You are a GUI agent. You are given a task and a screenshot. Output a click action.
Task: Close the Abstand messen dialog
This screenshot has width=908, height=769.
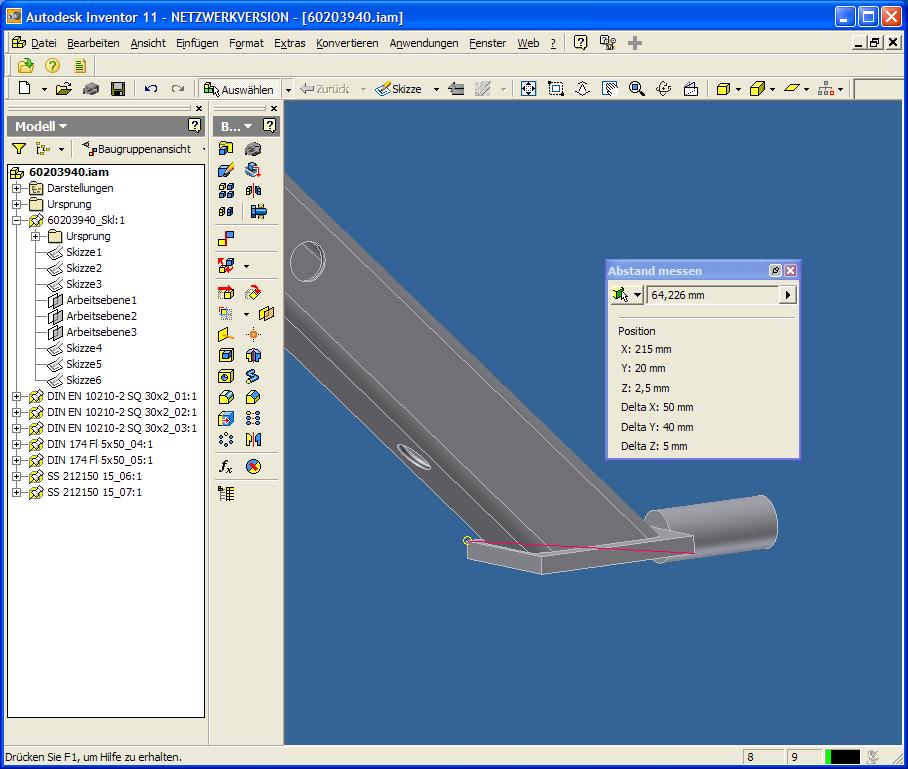coord(790,270)
